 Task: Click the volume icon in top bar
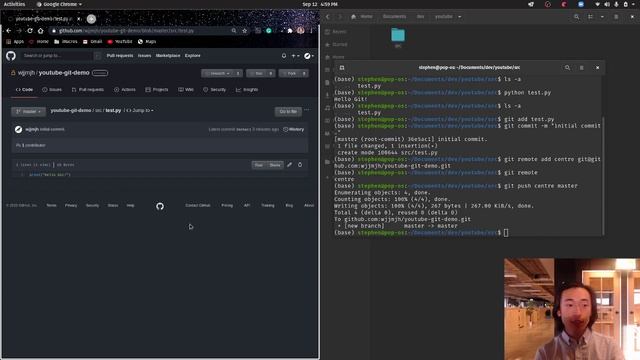(607, 4)
